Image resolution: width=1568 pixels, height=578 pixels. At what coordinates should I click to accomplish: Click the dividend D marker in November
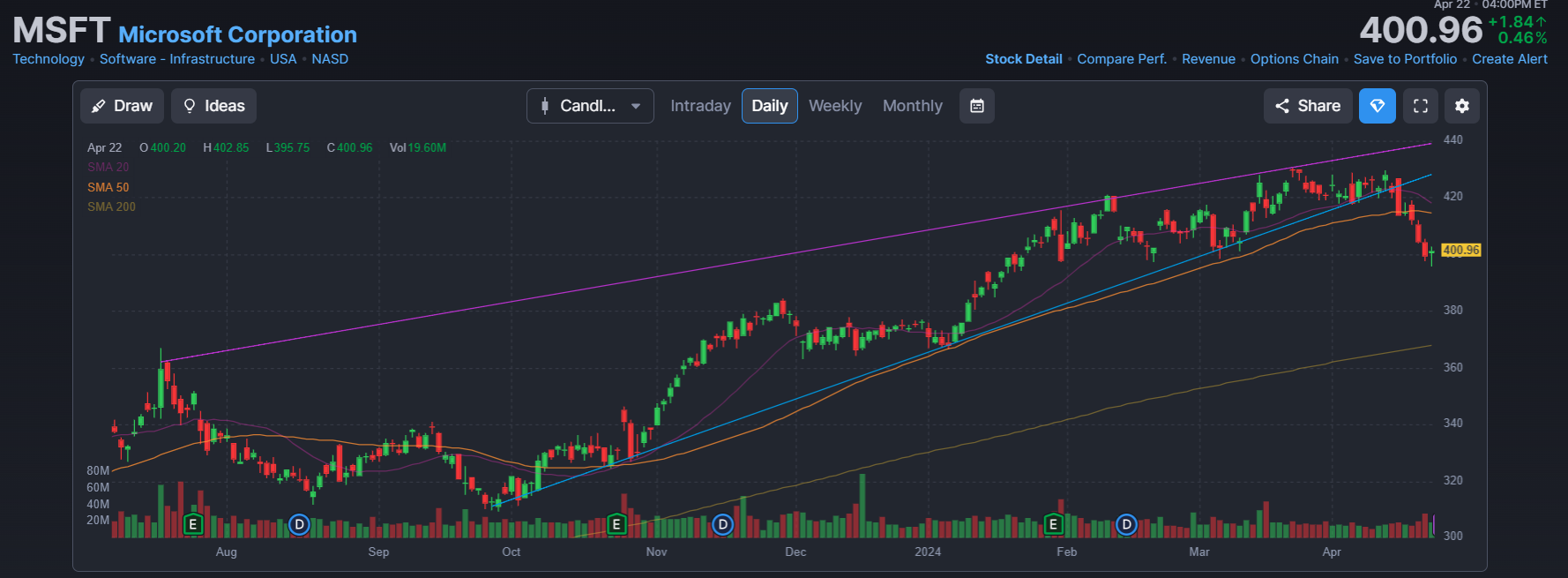click(723, 525)
